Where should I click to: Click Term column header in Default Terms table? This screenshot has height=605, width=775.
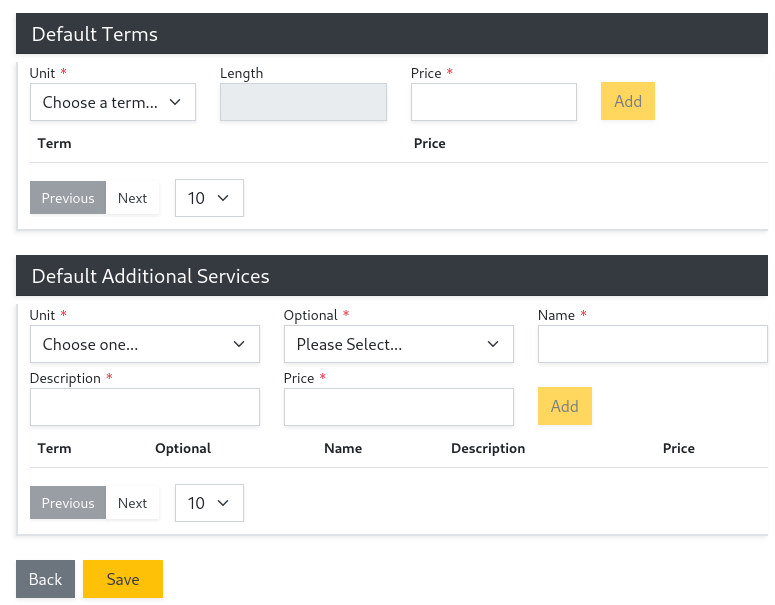(54, 143)
